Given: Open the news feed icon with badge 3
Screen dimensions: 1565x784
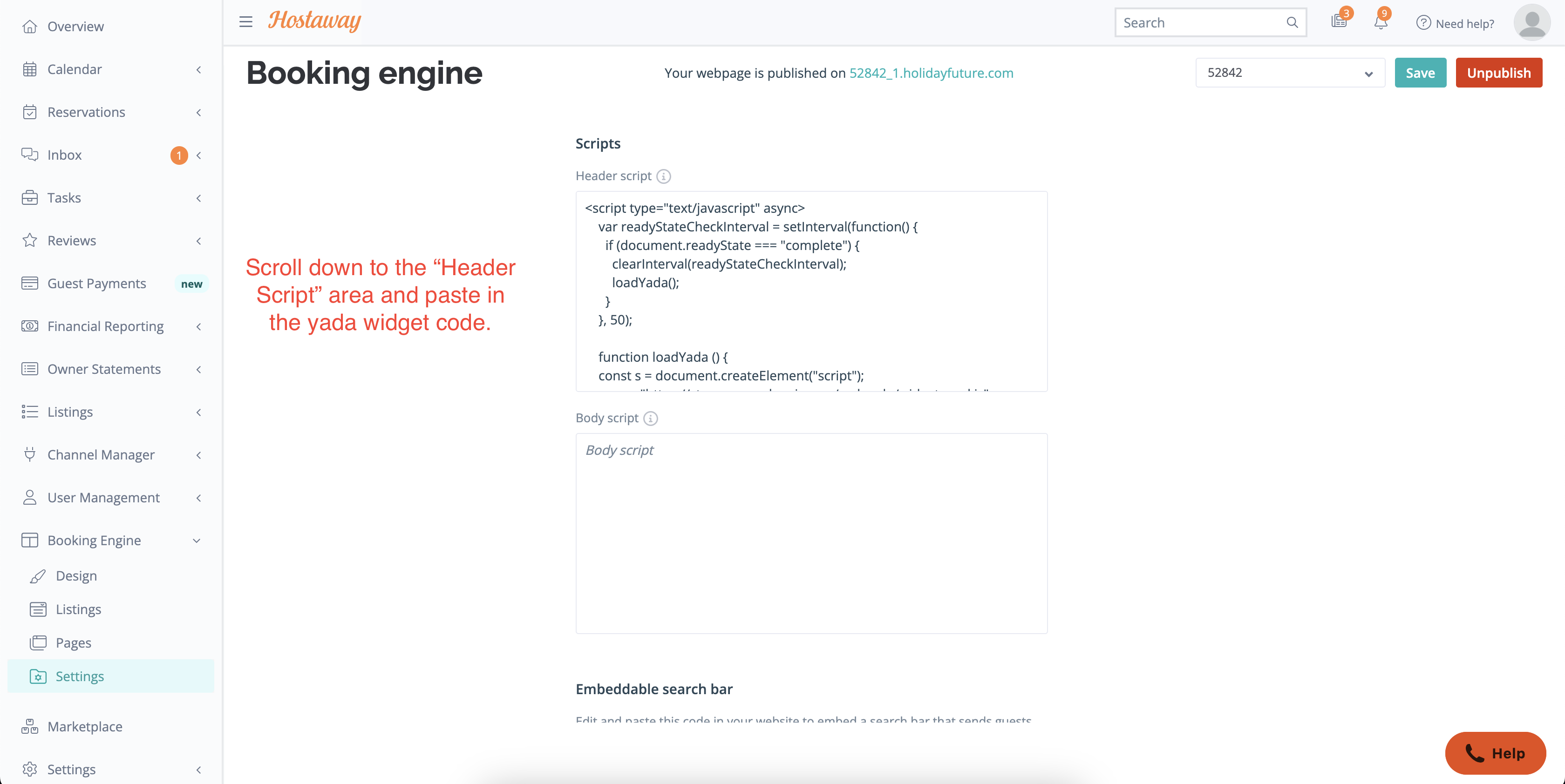Looking at the screenshot, I should coord(1338,22).
